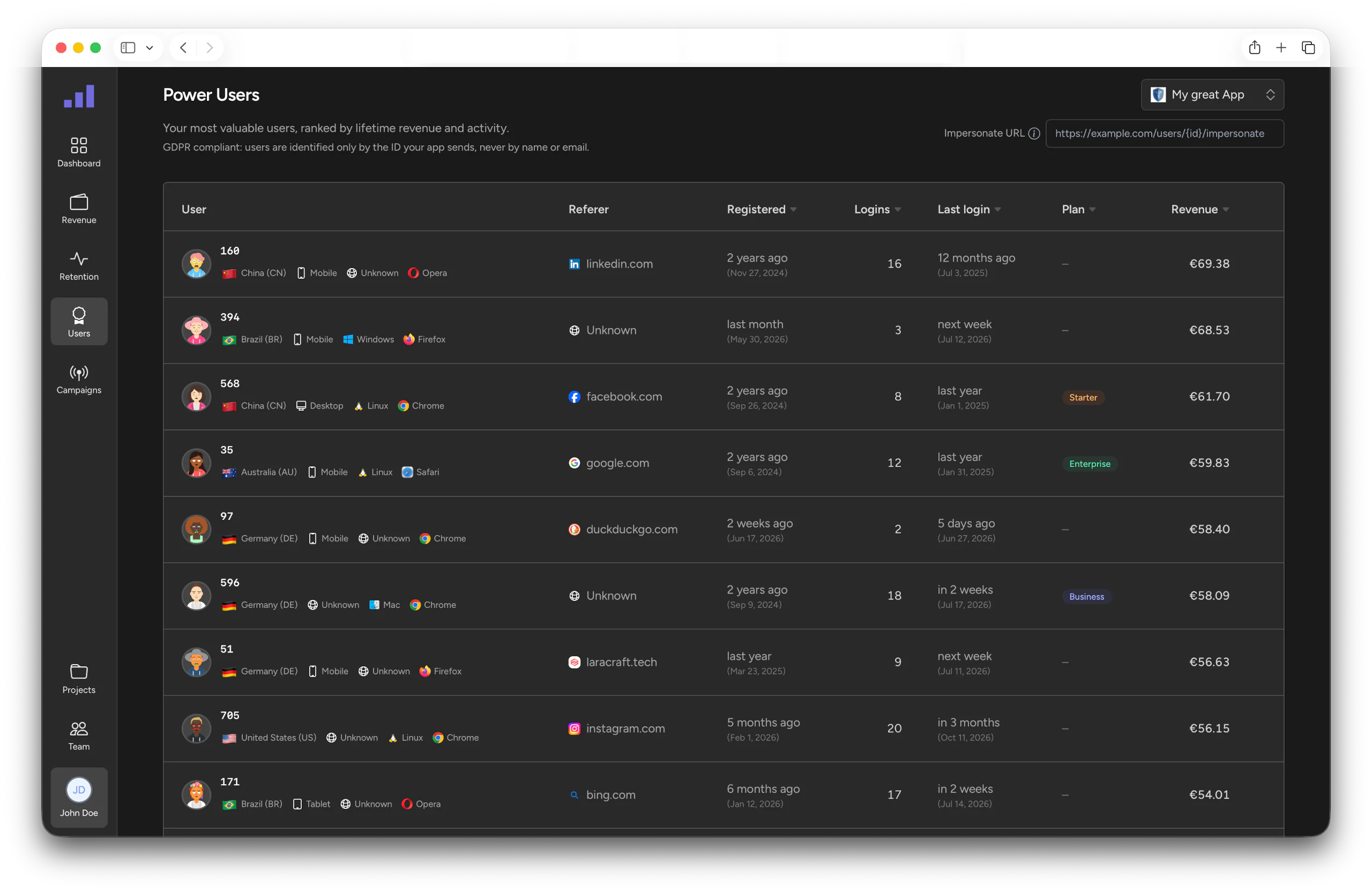The height and width of the screenshot is (892, 1372).
Task: Click the United States (US) country label
Action: point(279,738)
